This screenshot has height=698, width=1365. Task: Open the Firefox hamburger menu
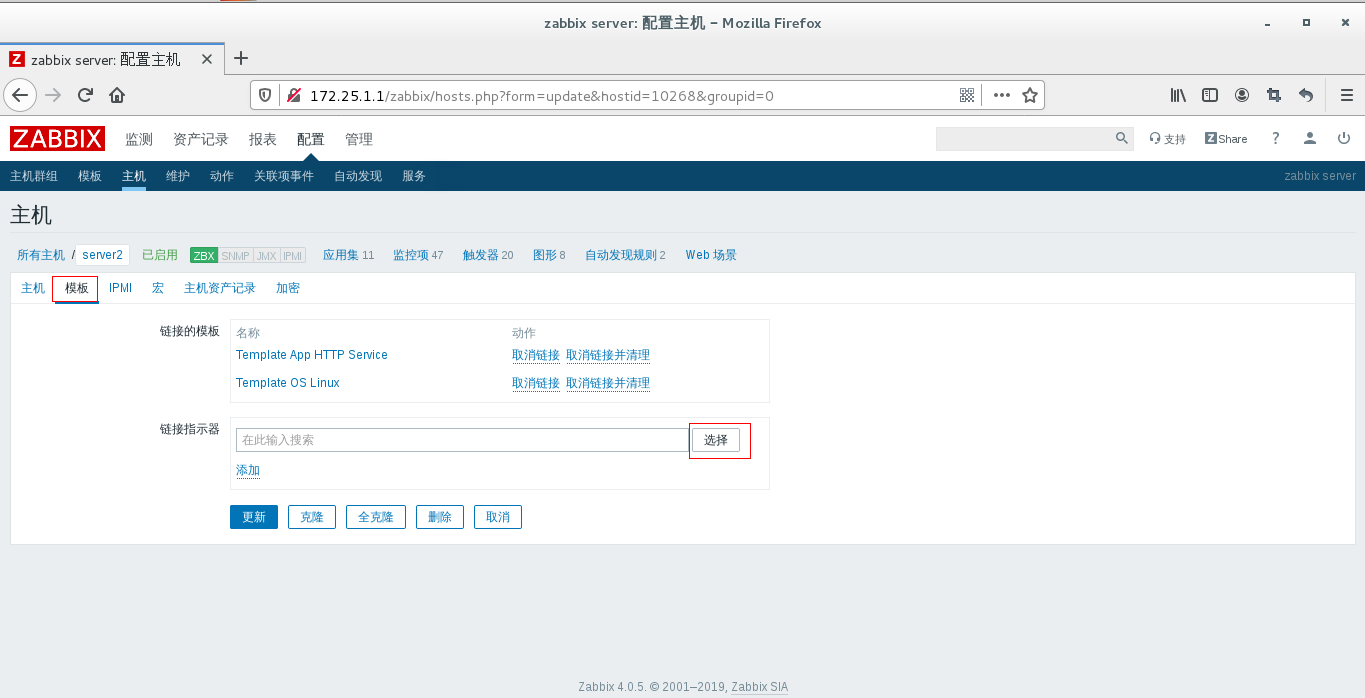point(1346,95)
